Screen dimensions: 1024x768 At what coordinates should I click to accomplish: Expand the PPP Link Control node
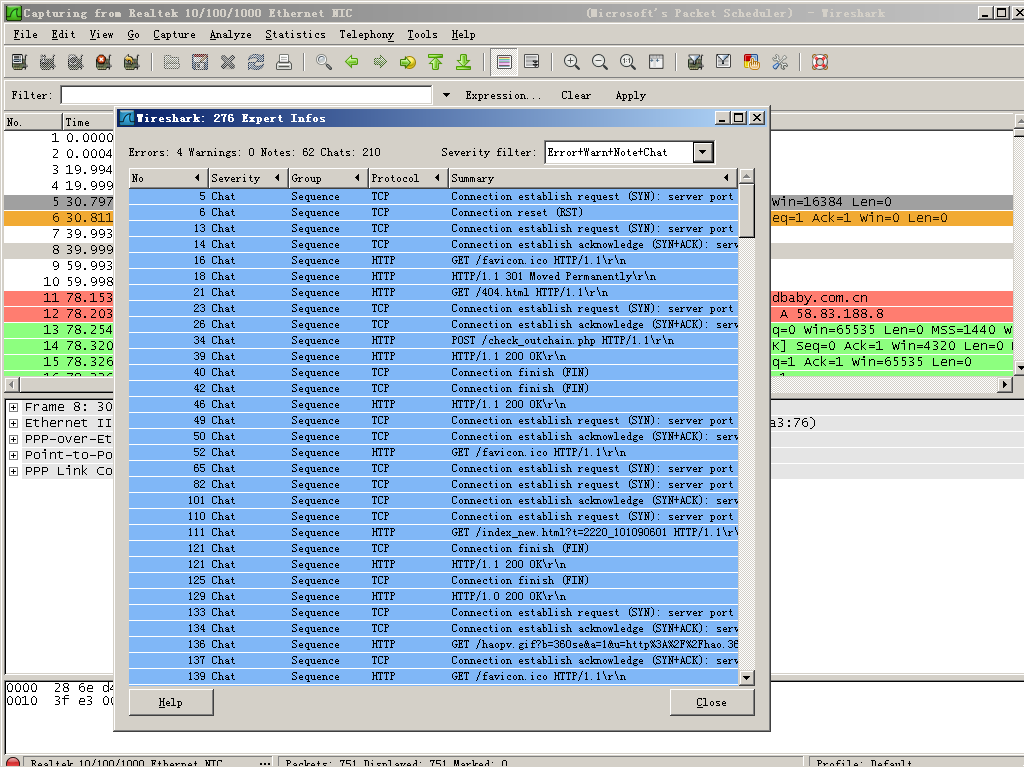click(x=13, y=471)
